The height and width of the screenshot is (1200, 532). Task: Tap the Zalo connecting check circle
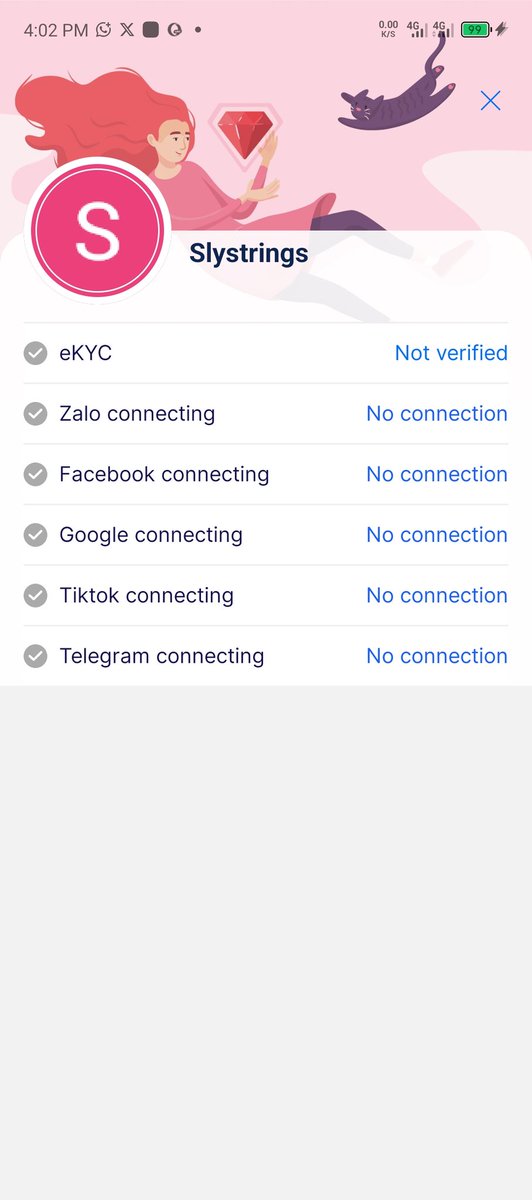click(35, 414)
